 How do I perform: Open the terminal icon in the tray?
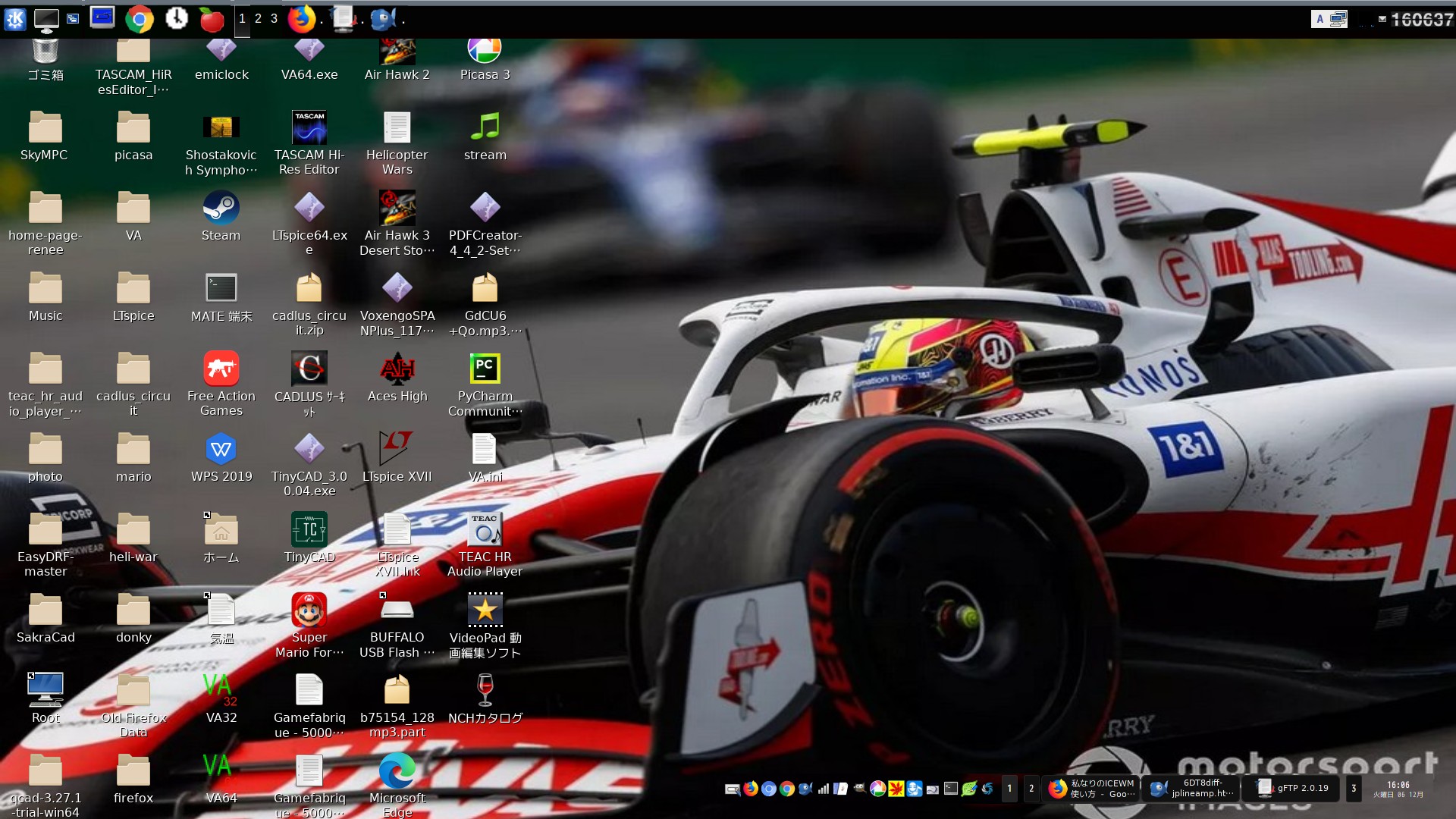click(950, 789)
